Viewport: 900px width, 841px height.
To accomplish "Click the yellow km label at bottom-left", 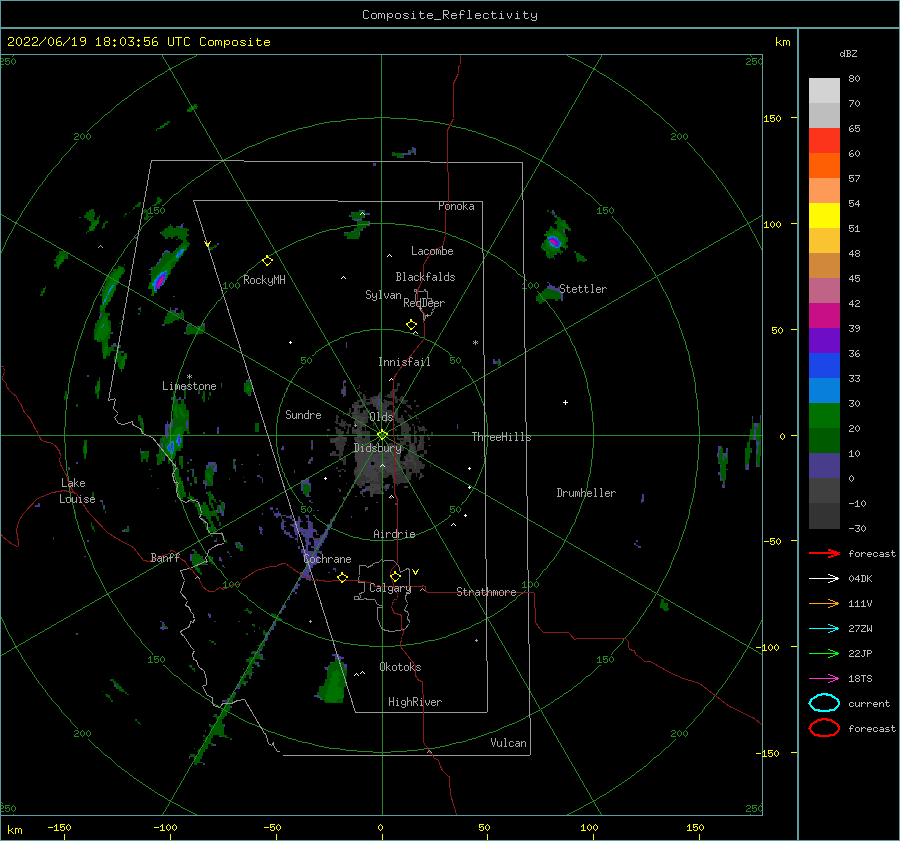I will 14,830.
